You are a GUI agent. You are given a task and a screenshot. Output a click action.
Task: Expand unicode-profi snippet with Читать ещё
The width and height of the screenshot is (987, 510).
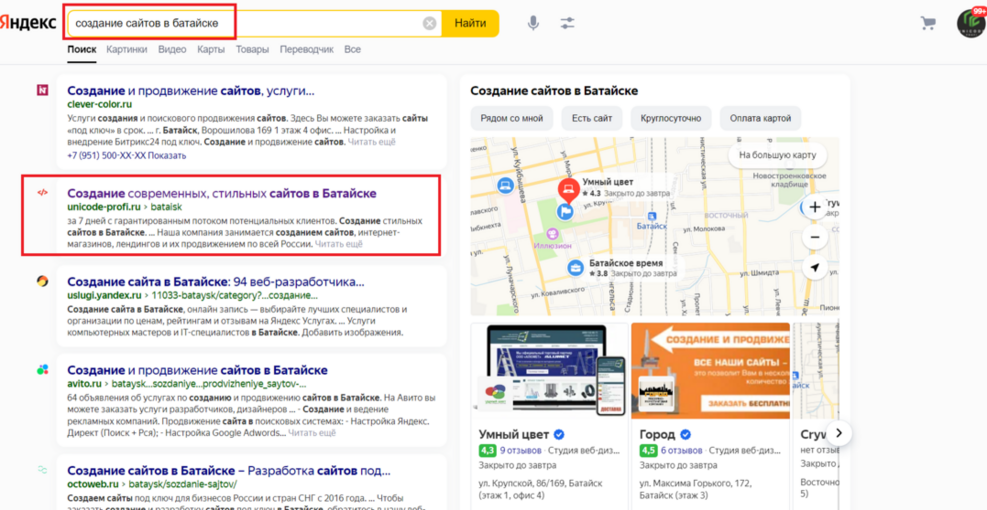click(339, 244)
